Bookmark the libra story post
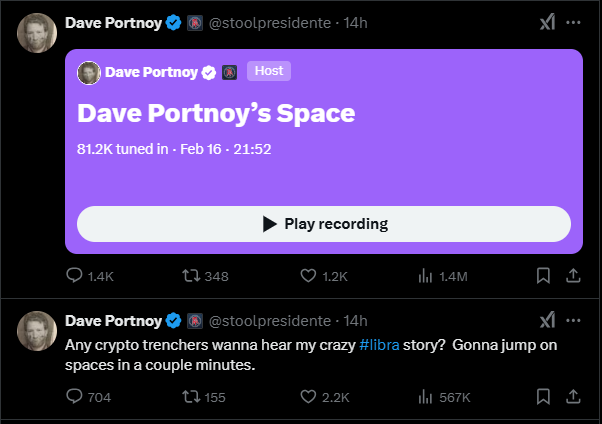 tap(543, 397)
